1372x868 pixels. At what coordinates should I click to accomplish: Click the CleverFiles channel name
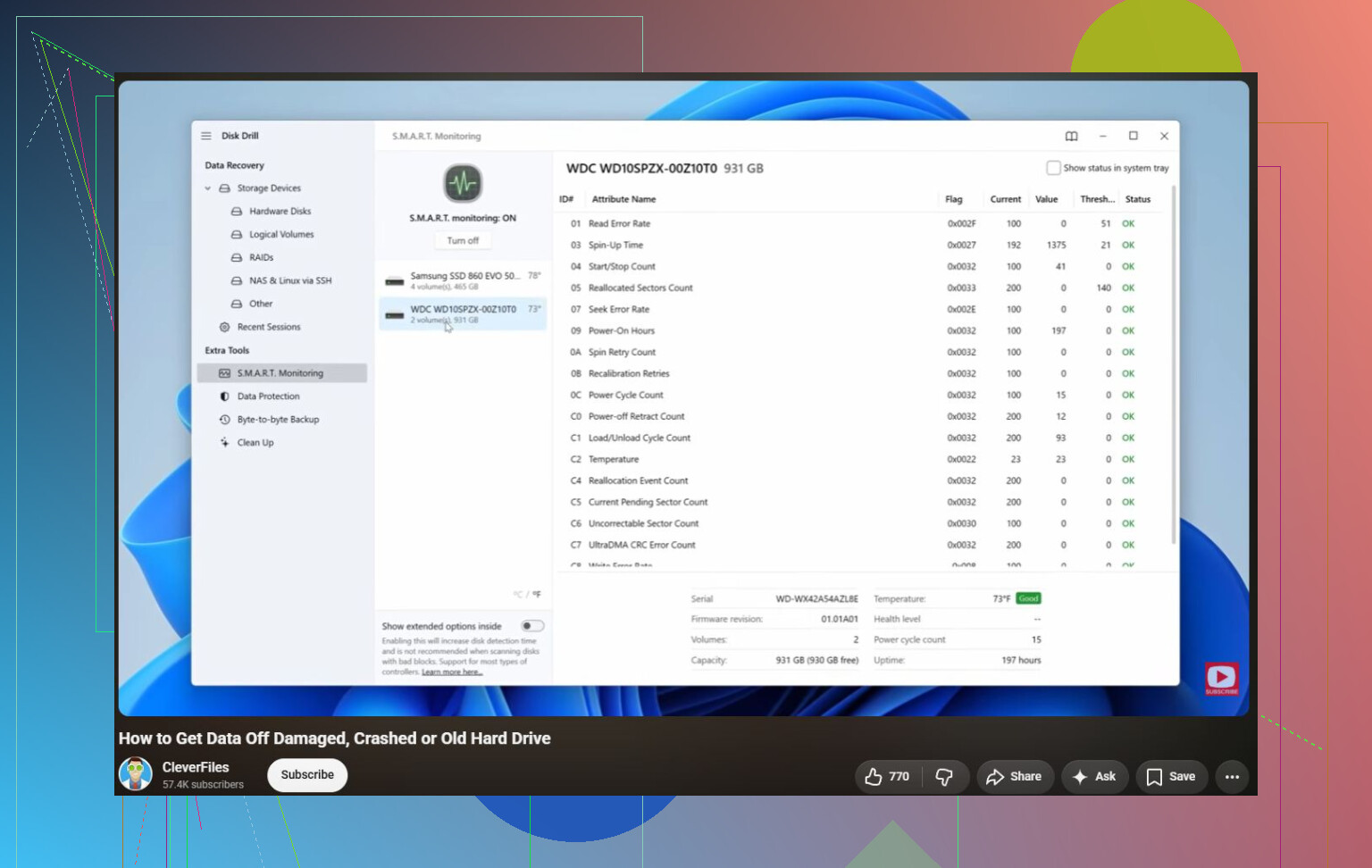[x=196, y=767]
